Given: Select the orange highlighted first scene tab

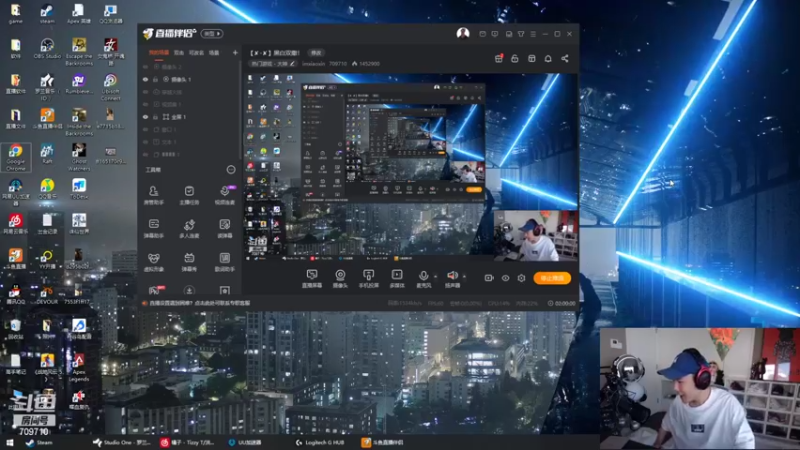Looking at the screenshot, I should pyautogui.click(x=159, y=53).
